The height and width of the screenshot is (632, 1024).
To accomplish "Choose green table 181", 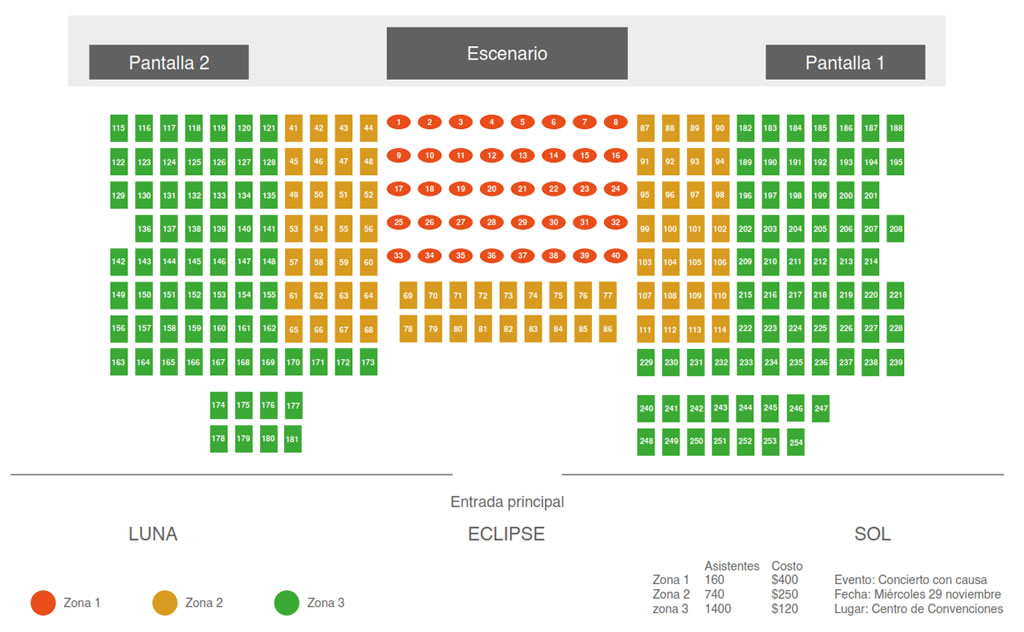I will (293, 439).
